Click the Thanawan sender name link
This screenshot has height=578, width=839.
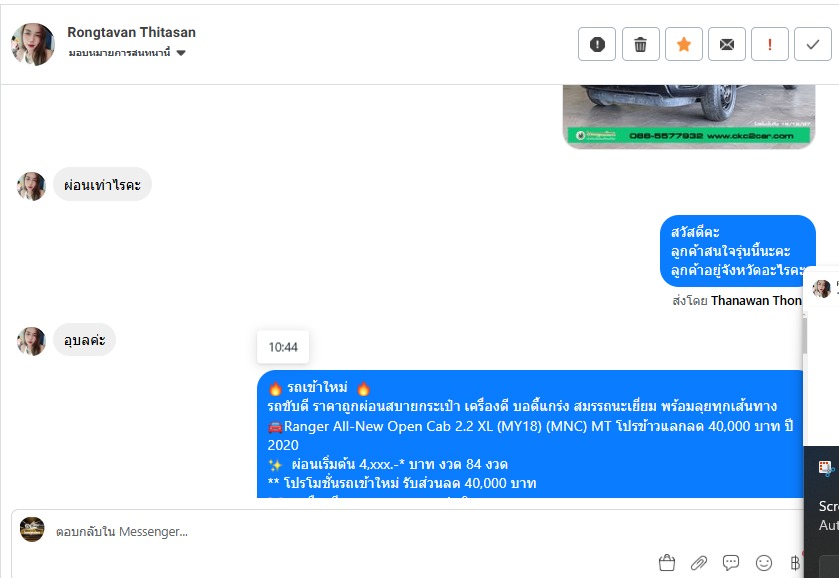point(756,301)
